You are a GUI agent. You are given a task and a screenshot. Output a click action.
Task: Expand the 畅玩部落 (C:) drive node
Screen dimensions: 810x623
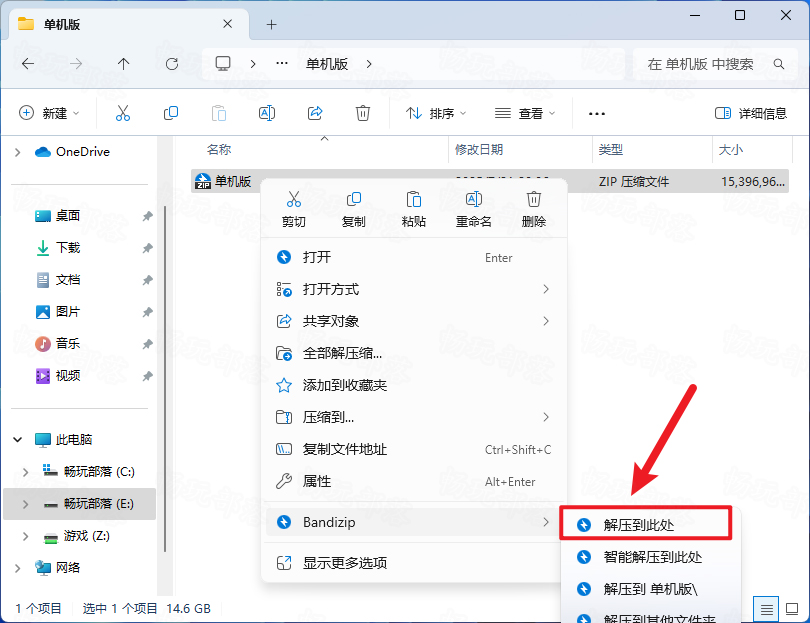[x=25, y=472]
